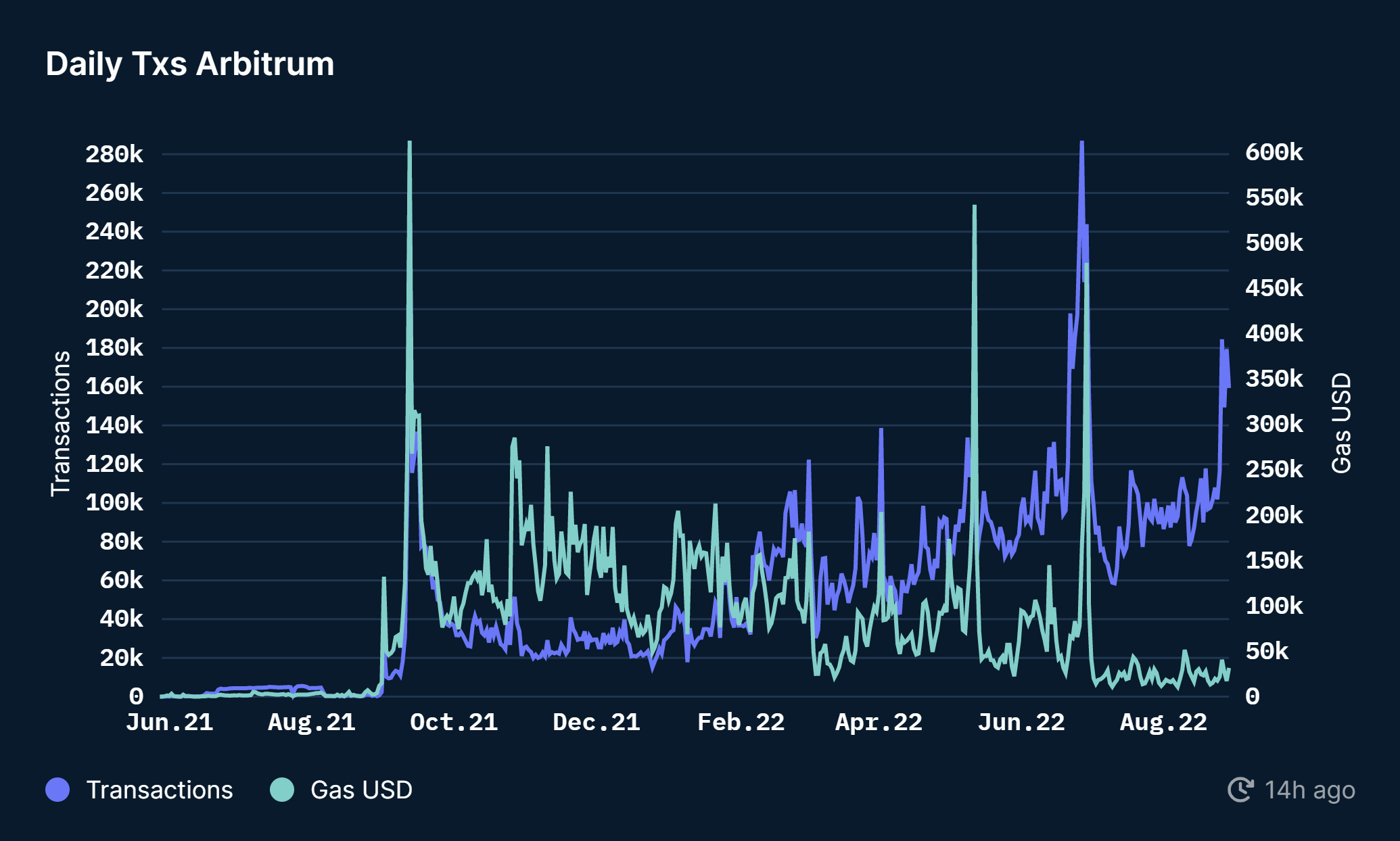Viewport: 1400px width, 841px height.
Task: Click the highest purple Transactions peak
Action: click(1082, 143)
